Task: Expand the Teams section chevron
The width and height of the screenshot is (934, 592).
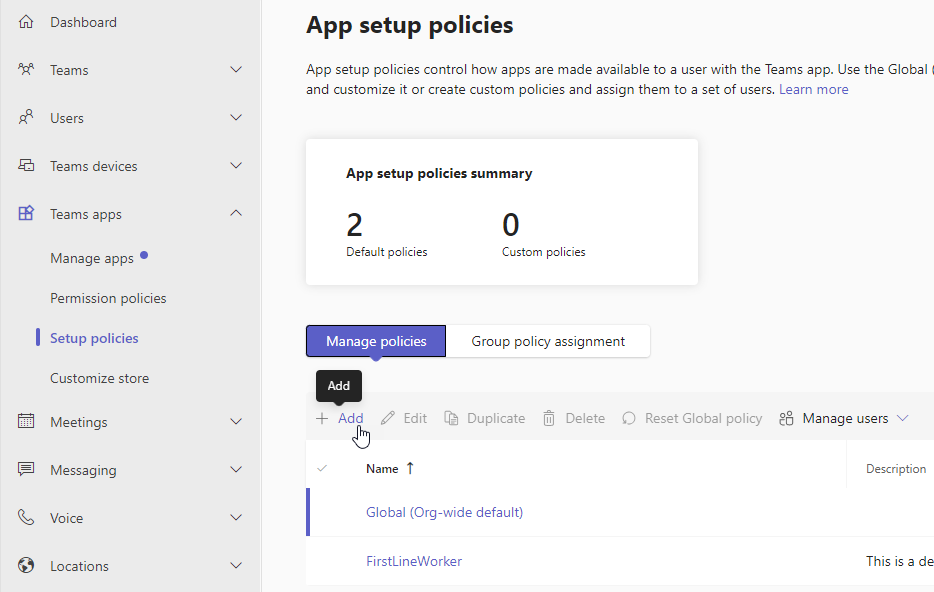Action: [x=236, y=70]
